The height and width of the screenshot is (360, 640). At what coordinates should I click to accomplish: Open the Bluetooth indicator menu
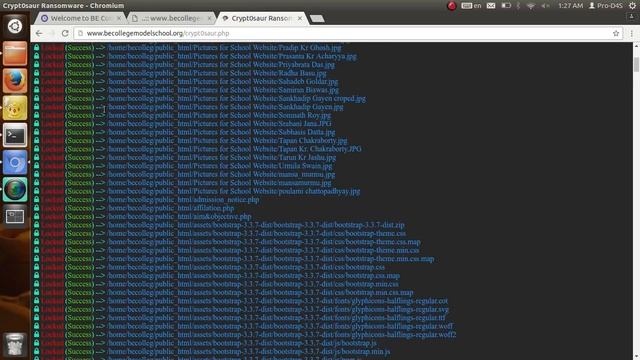coord(518,6)
